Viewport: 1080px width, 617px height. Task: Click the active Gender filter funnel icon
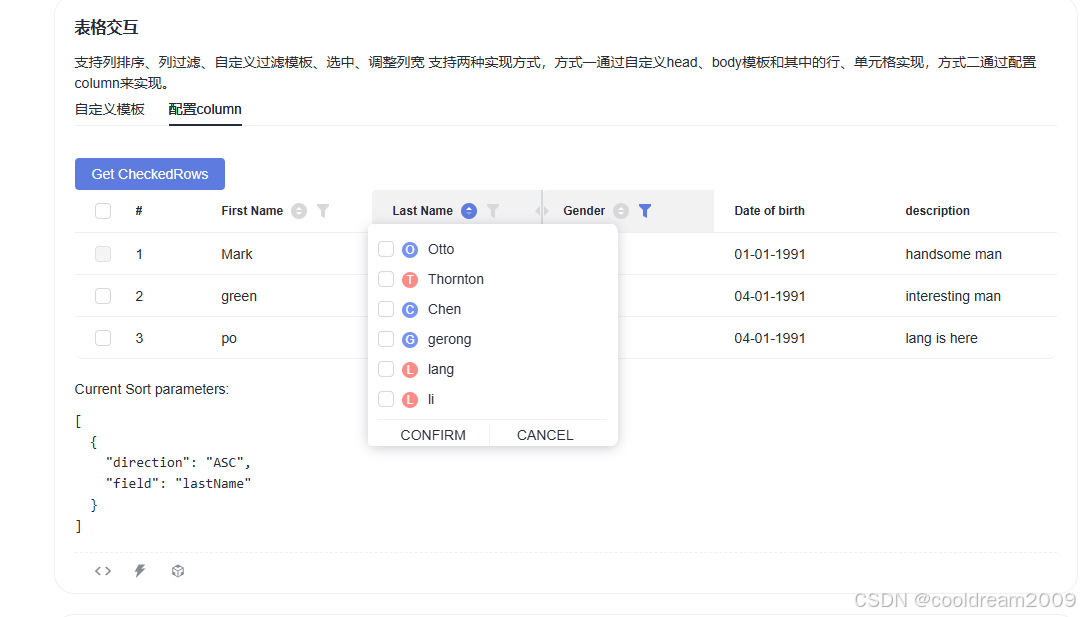point(644,210)
